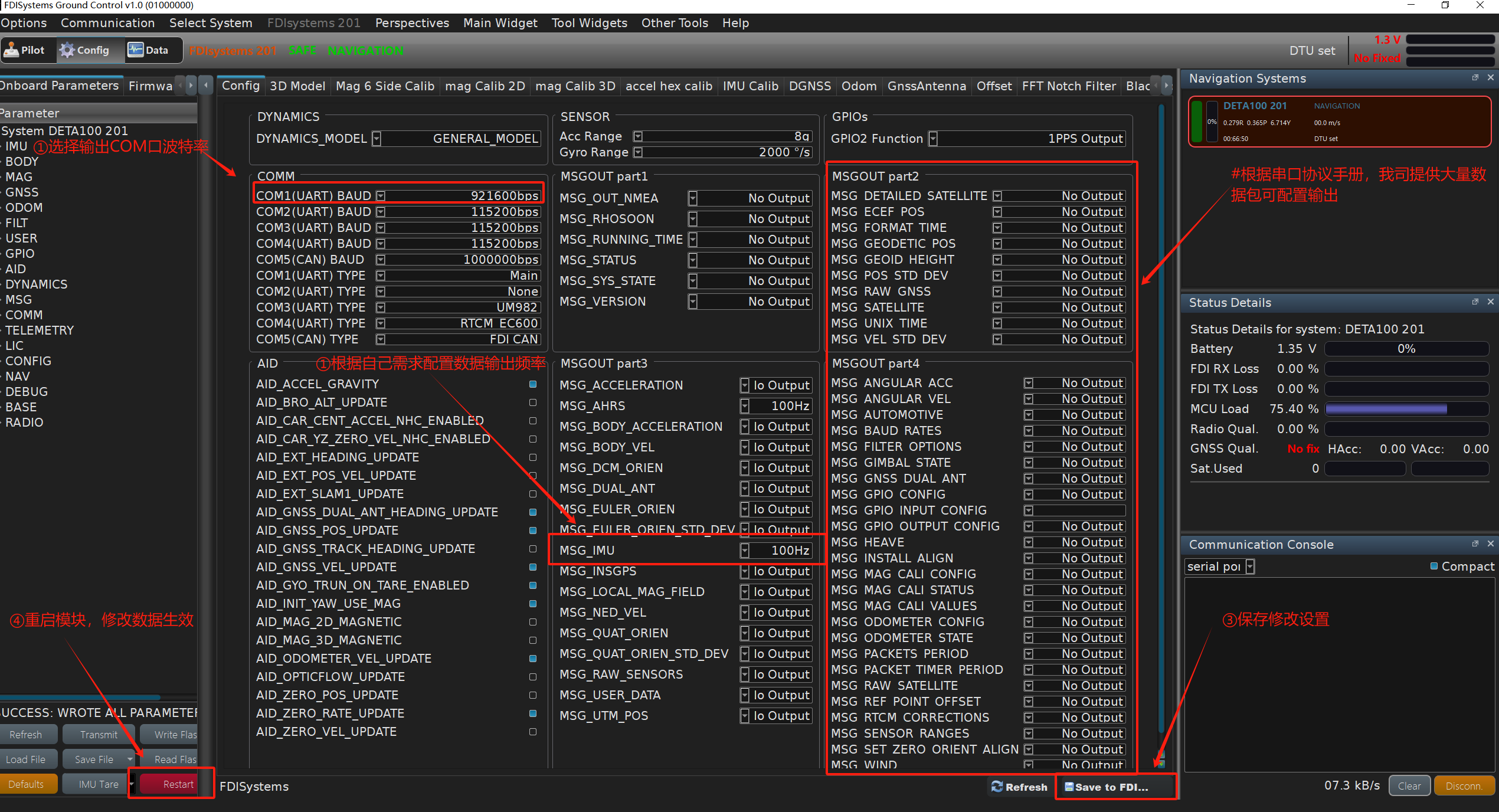Click Save to FDI disk icon
This screenshot has width=1499, height=812.
pyautogui.click(x=1069, y=787)
